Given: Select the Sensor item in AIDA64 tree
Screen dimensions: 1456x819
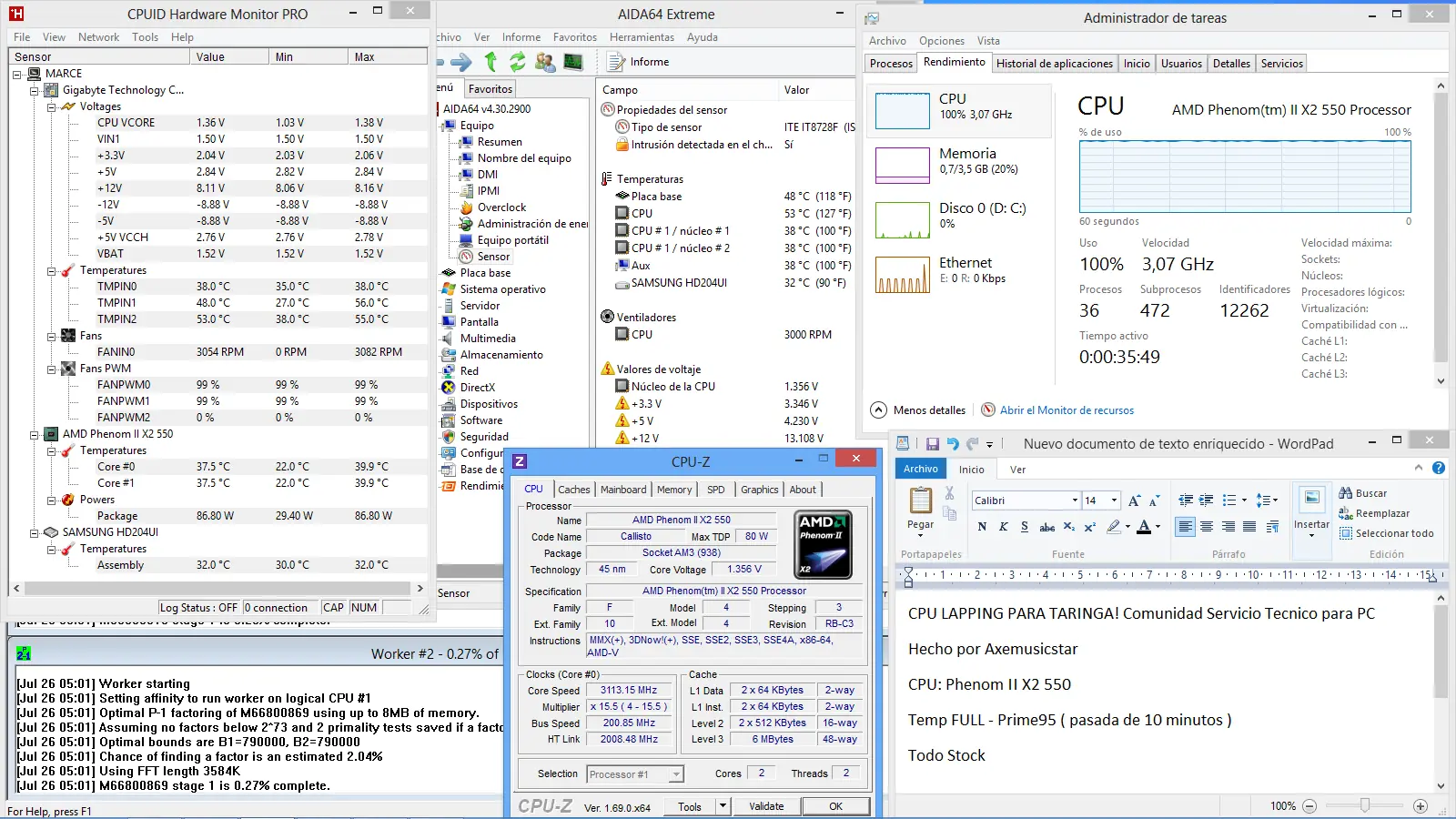Looking at the screenshot, I should [x=485, y=257].
